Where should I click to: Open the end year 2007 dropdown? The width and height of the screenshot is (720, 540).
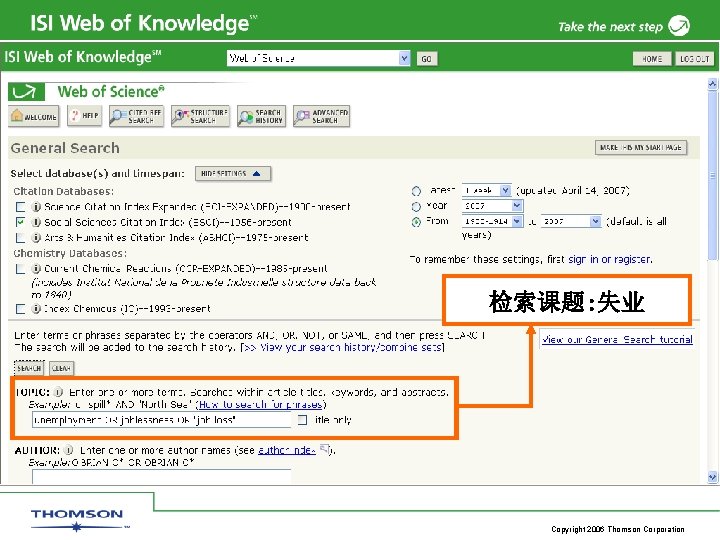click(x=571, y=221)
